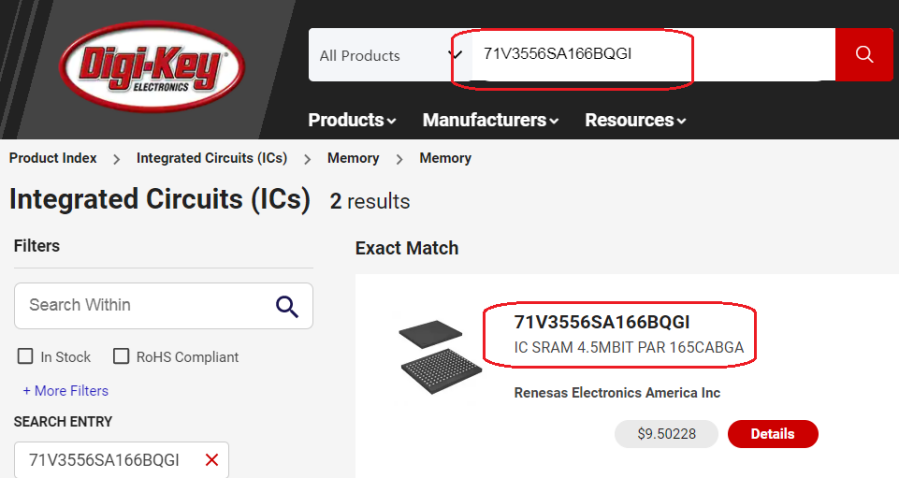Go to Product Index breadcrumb
Image resolution: width=899 pixels, height=478 pixels.
point(53,158)
